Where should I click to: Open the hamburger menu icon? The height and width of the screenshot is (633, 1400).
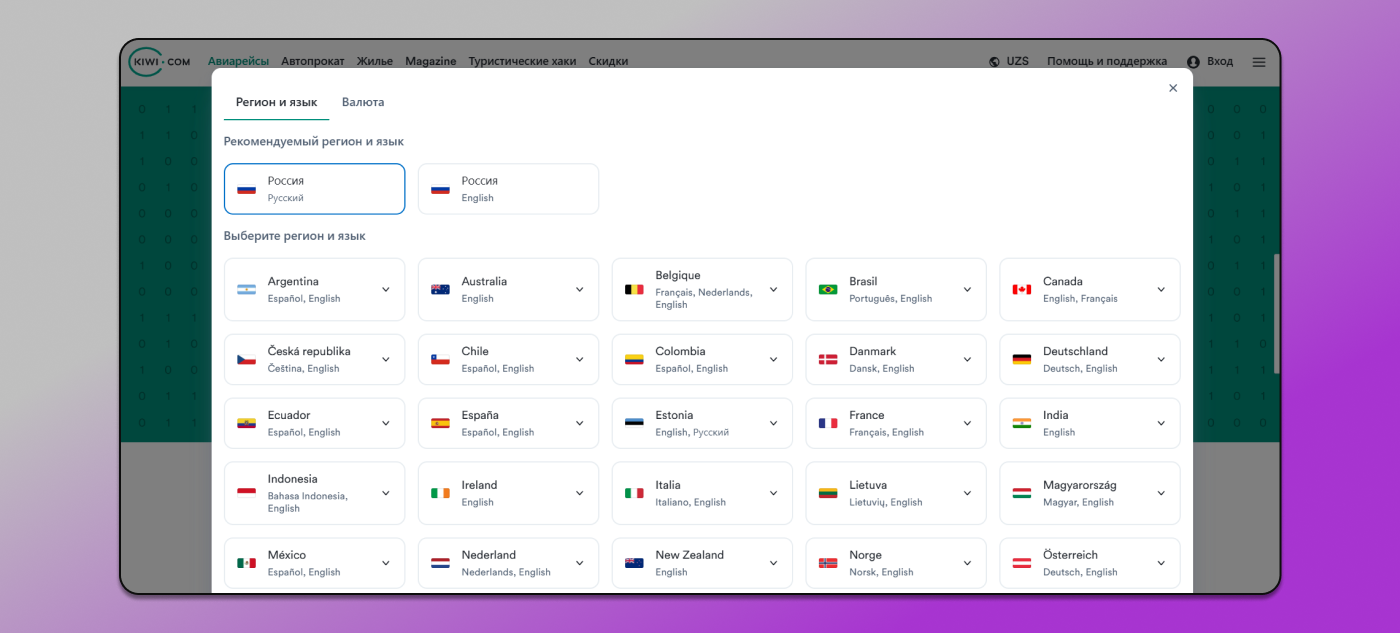pyautogui.click(x=1259, y=62)
